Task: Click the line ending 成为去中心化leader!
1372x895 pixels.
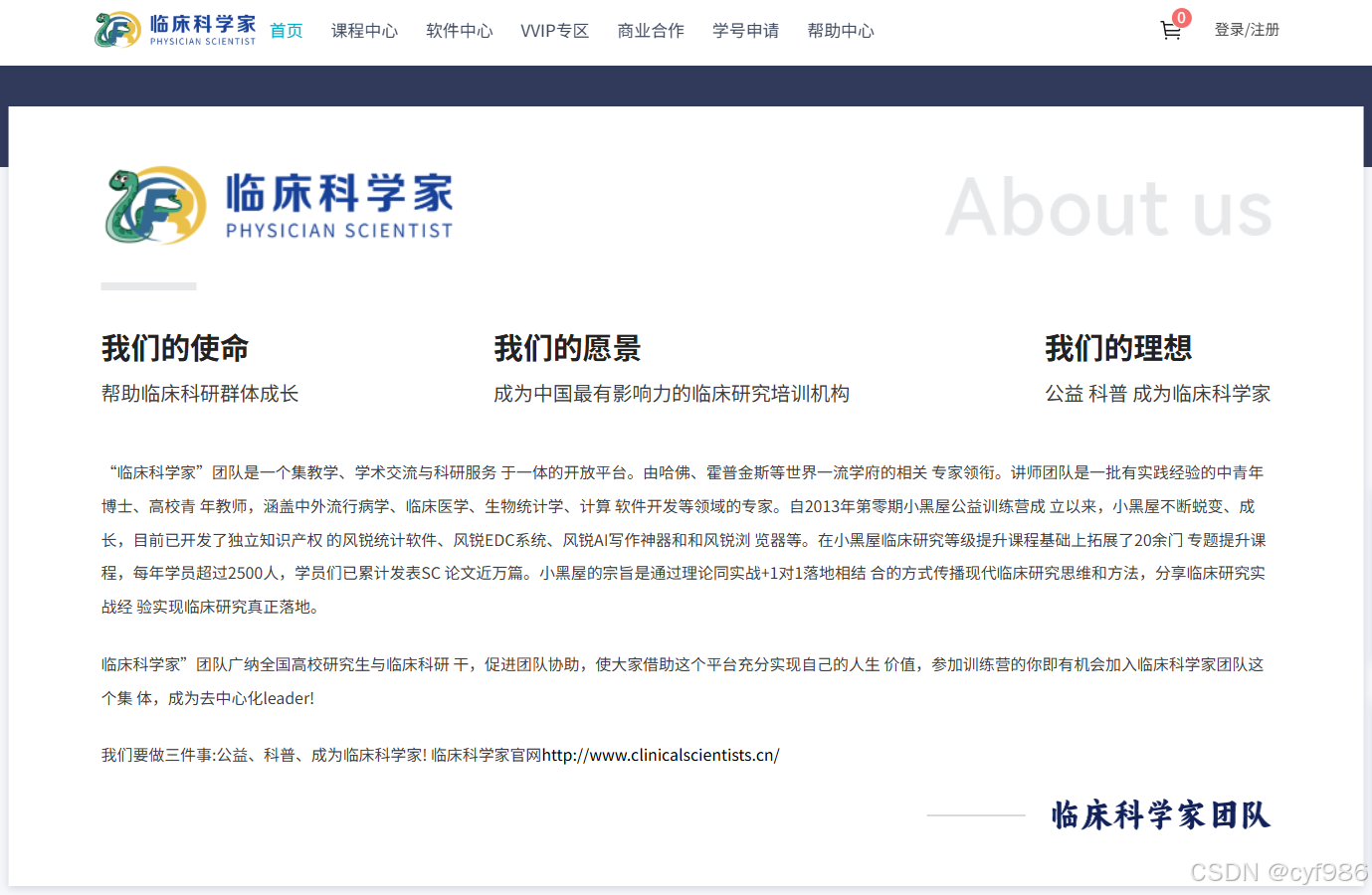Action: tap(208, 698)
